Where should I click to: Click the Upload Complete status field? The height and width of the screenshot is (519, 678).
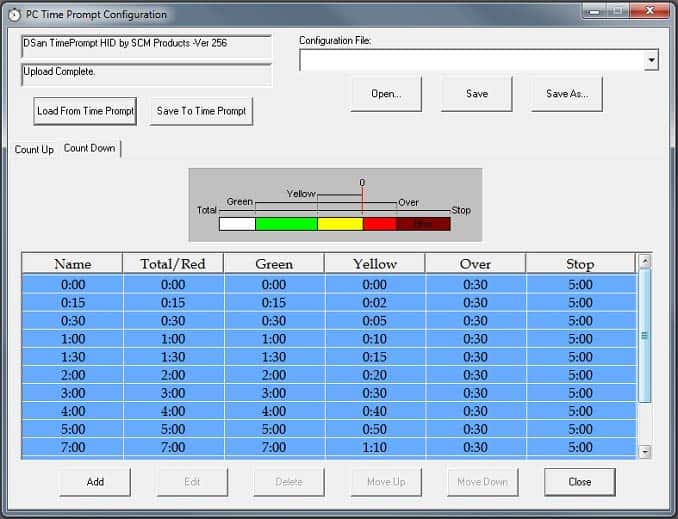(147, 75)
